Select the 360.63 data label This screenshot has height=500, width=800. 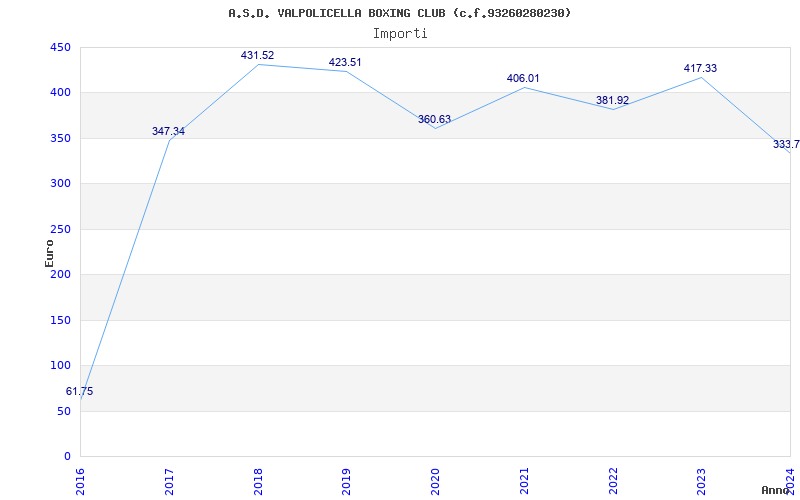click(x=434, y=119)
